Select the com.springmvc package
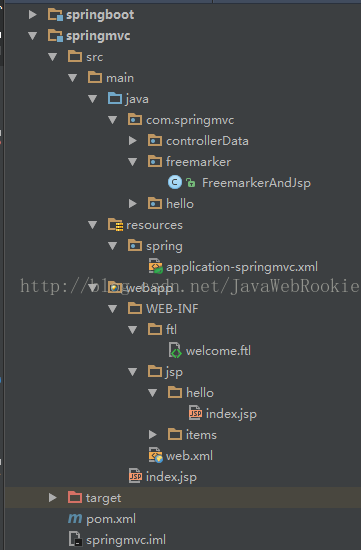This screenshot has width=361, height=550. coord(190,120)
